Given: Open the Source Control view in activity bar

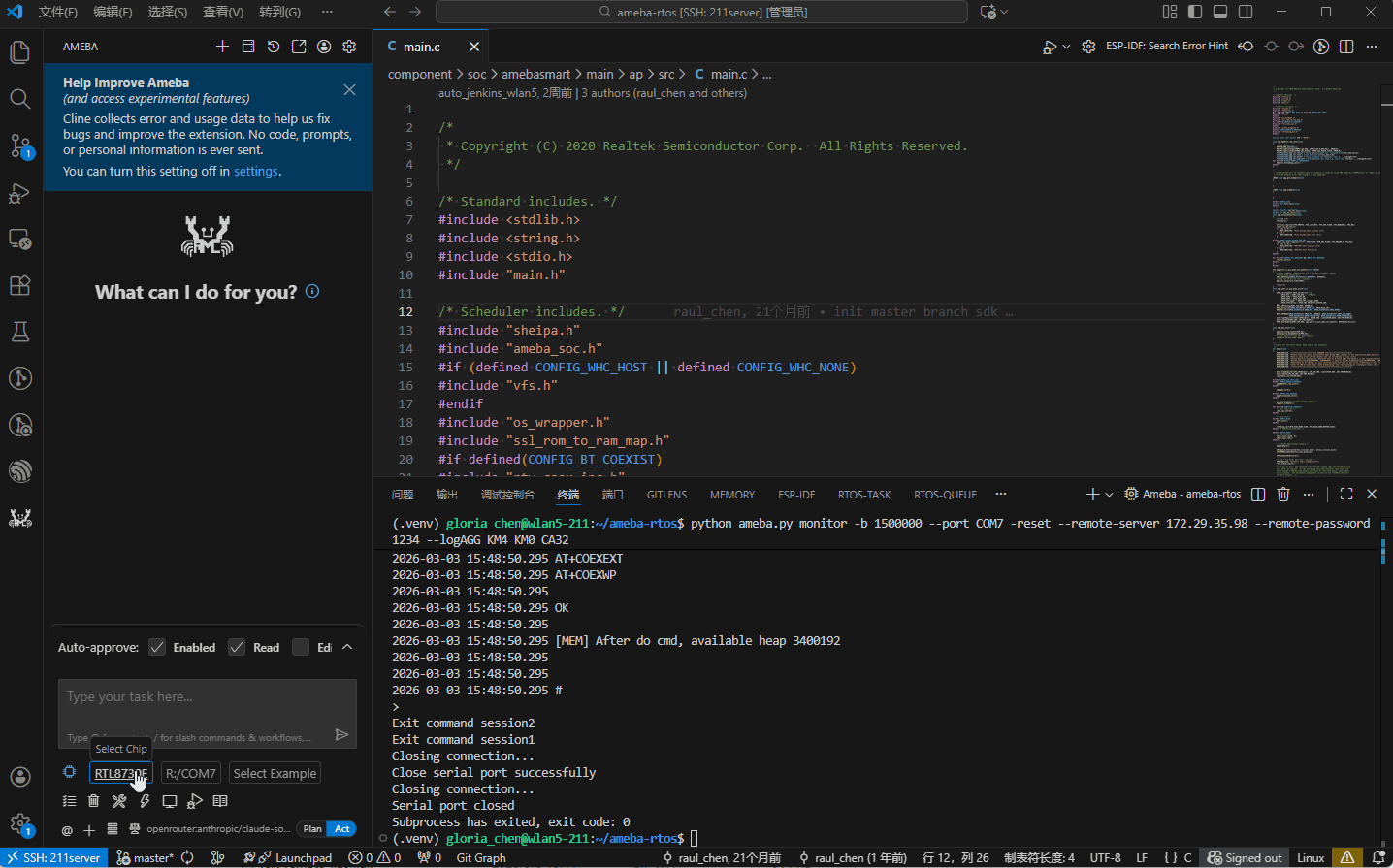Looking at the screenshot, I should click(20, 145).
